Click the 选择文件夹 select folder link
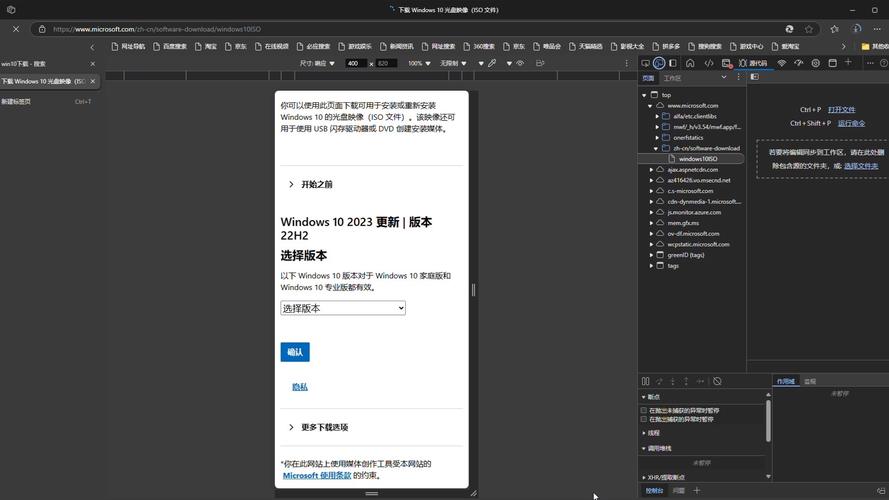The image size is (889, 500). (861, 166)
